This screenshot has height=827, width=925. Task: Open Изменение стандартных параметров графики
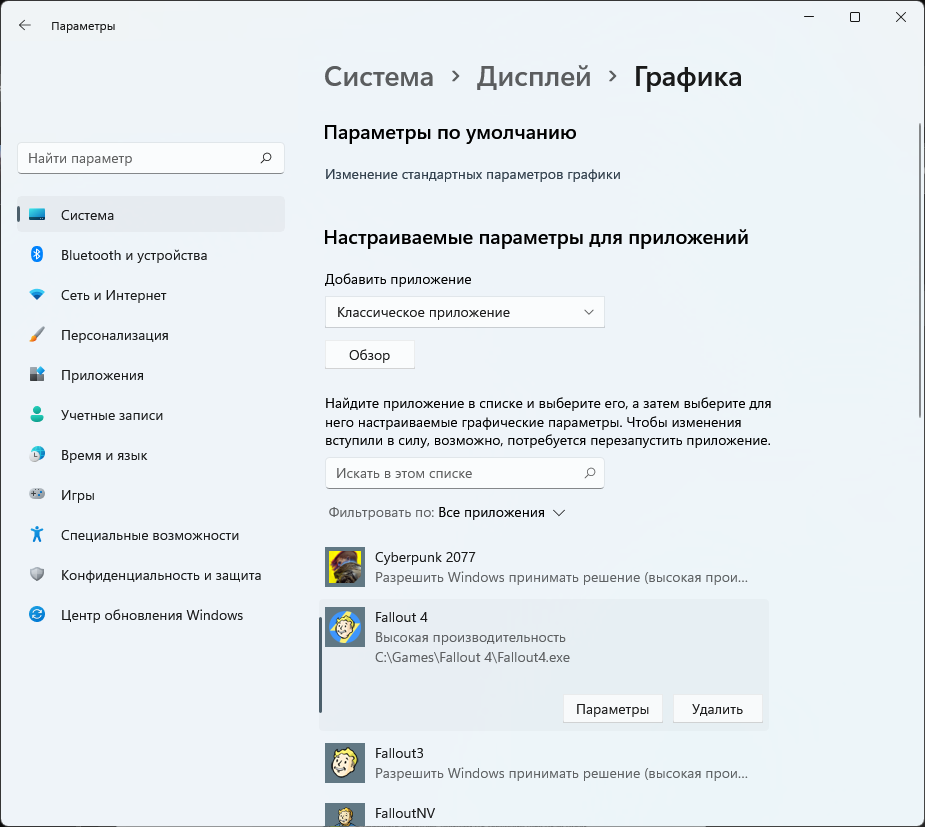coord(473,174)
